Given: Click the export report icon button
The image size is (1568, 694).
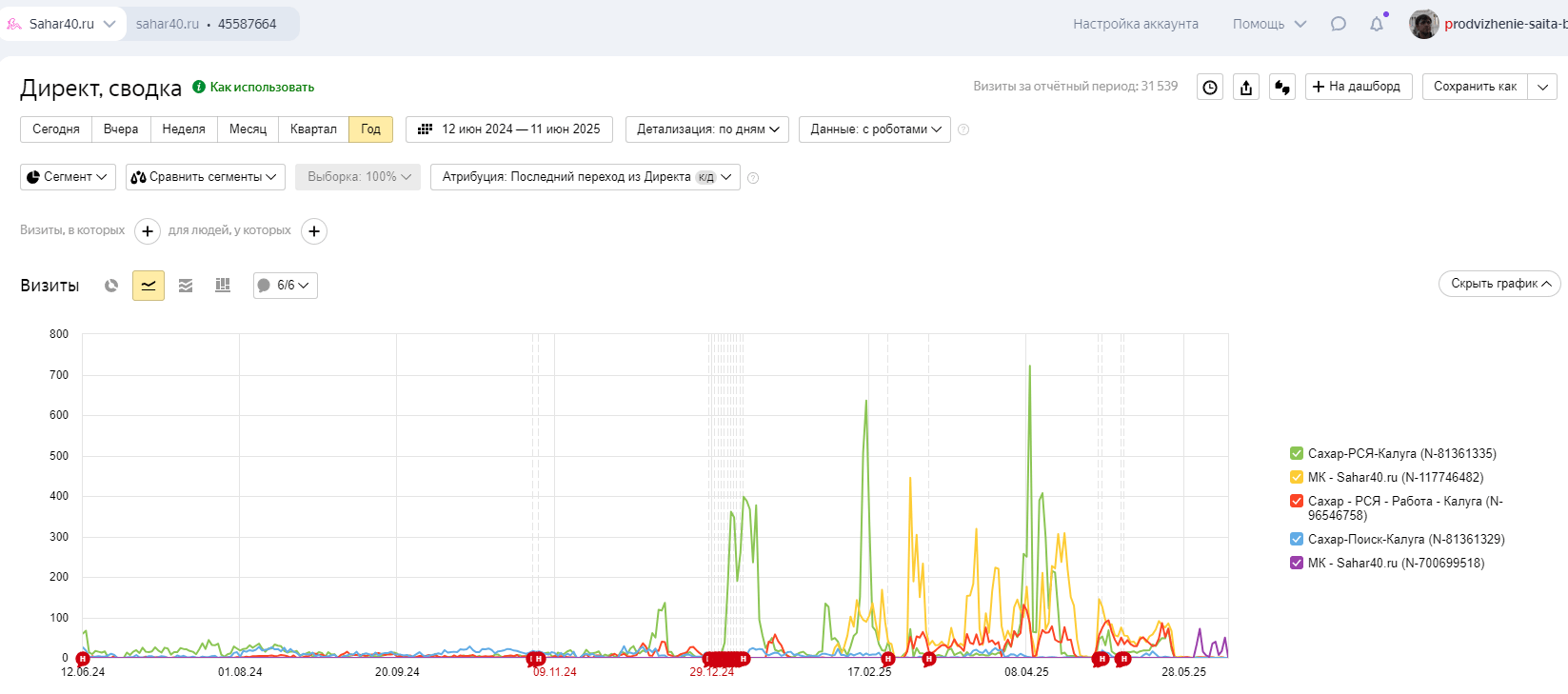Looking at the screenshot, I should coord(1246,87).
